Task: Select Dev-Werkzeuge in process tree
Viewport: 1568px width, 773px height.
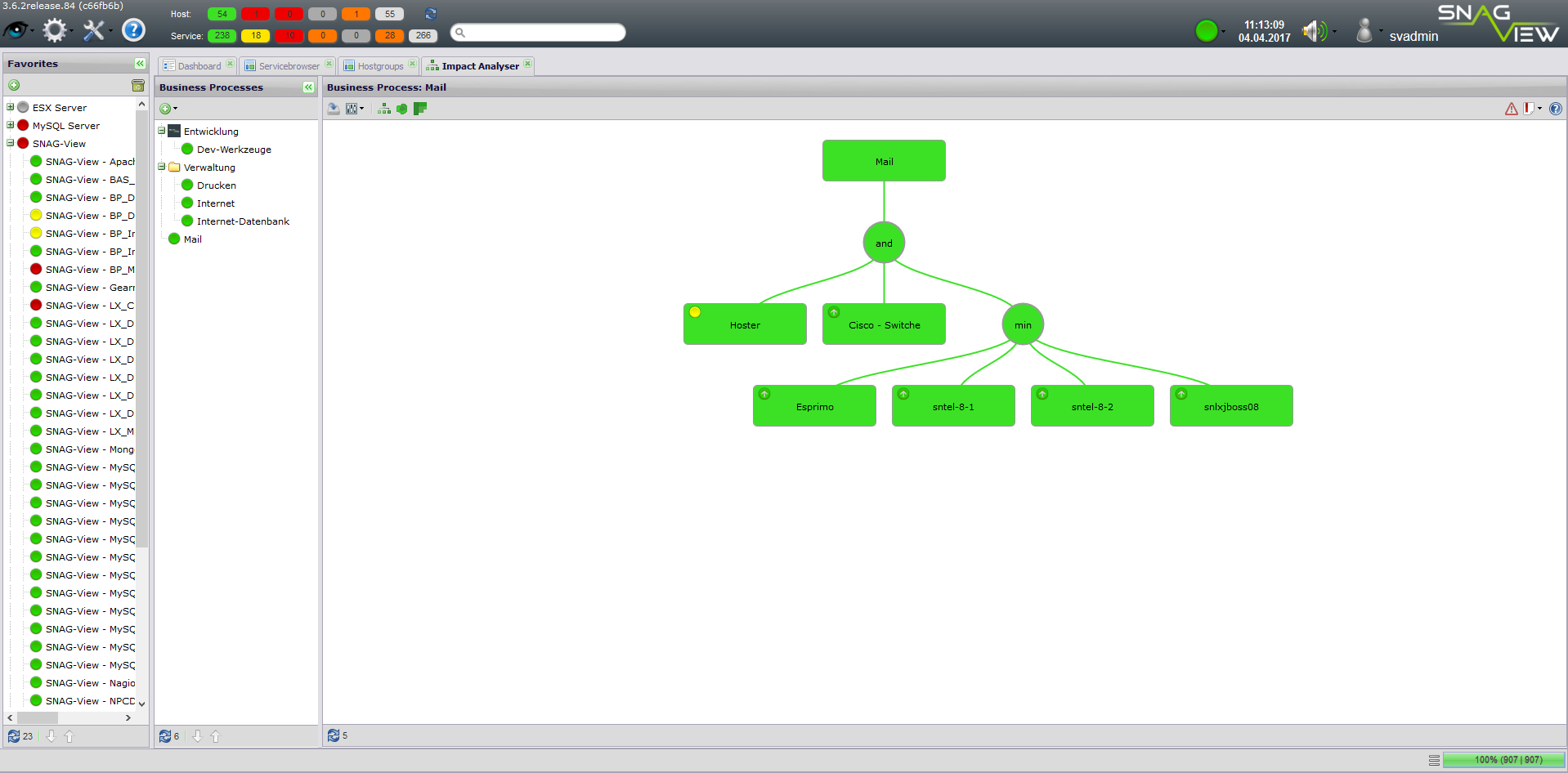Action: [x=234, y=150]
